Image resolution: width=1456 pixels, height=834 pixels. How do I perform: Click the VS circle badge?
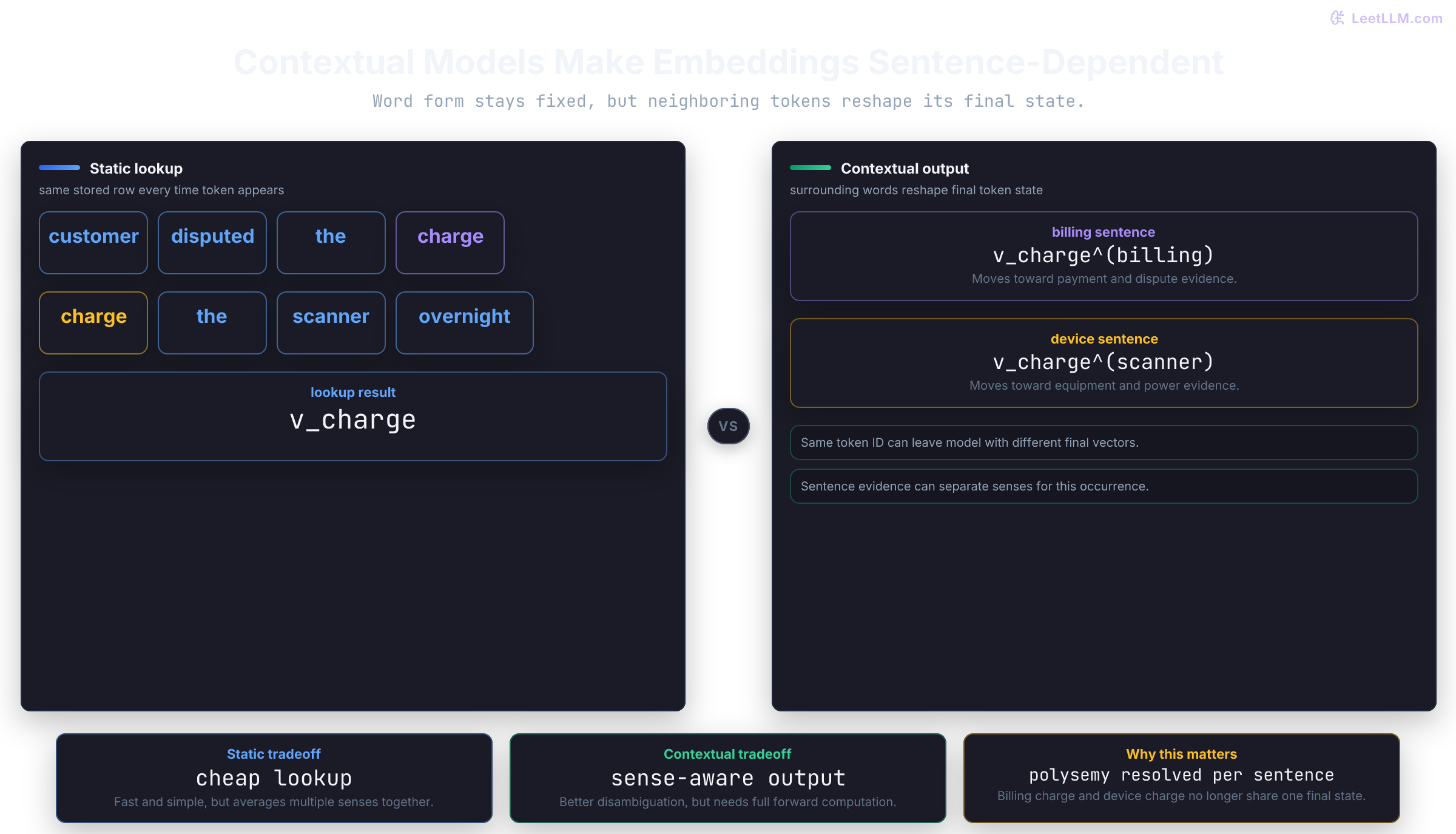pos(728,425)
